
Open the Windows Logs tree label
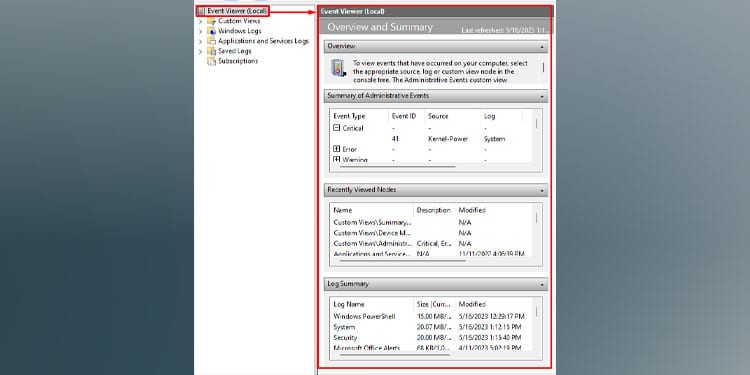click(x=240, y=31)
